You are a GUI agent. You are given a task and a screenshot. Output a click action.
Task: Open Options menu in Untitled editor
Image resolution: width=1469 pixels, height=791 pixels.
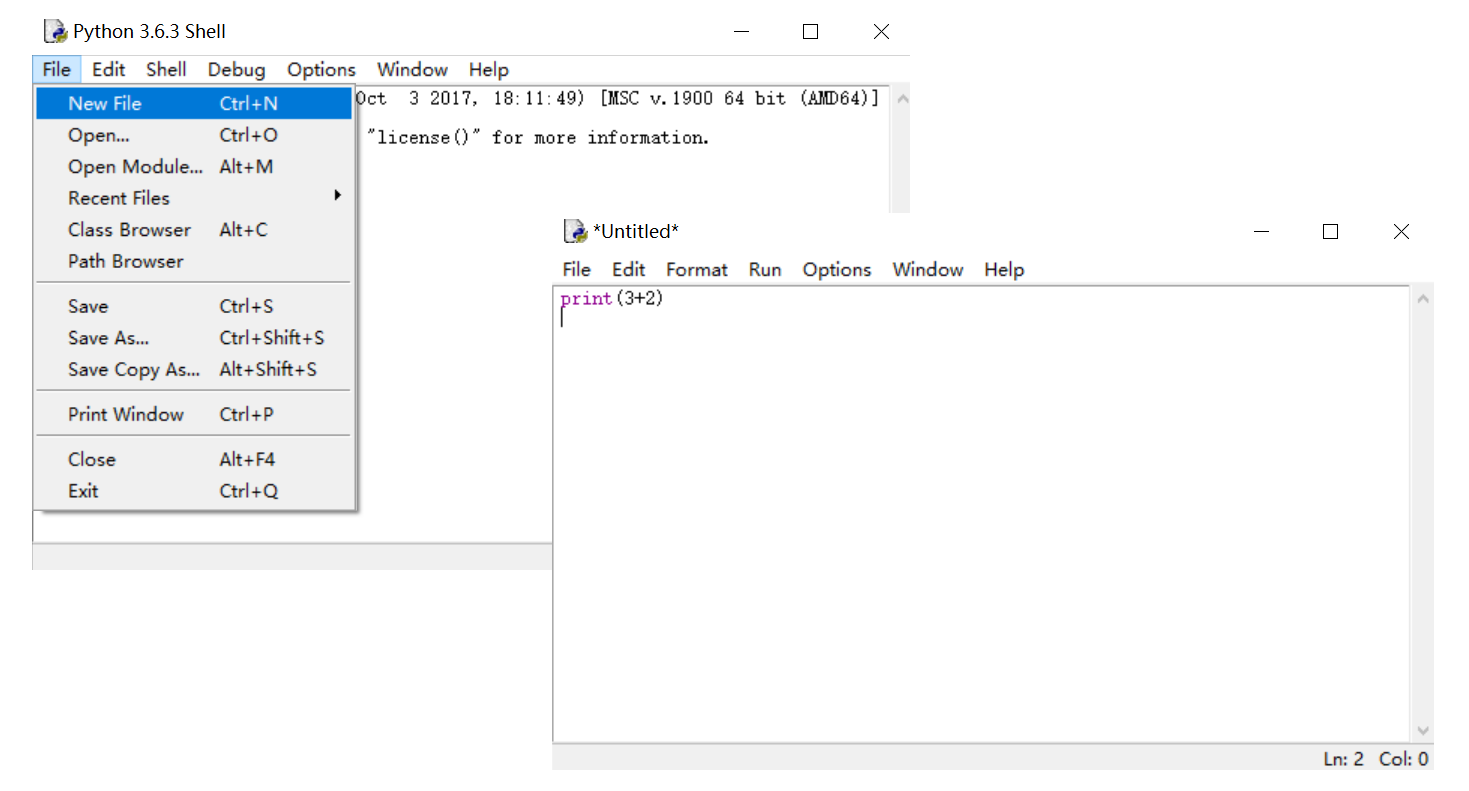click(837, 270)
